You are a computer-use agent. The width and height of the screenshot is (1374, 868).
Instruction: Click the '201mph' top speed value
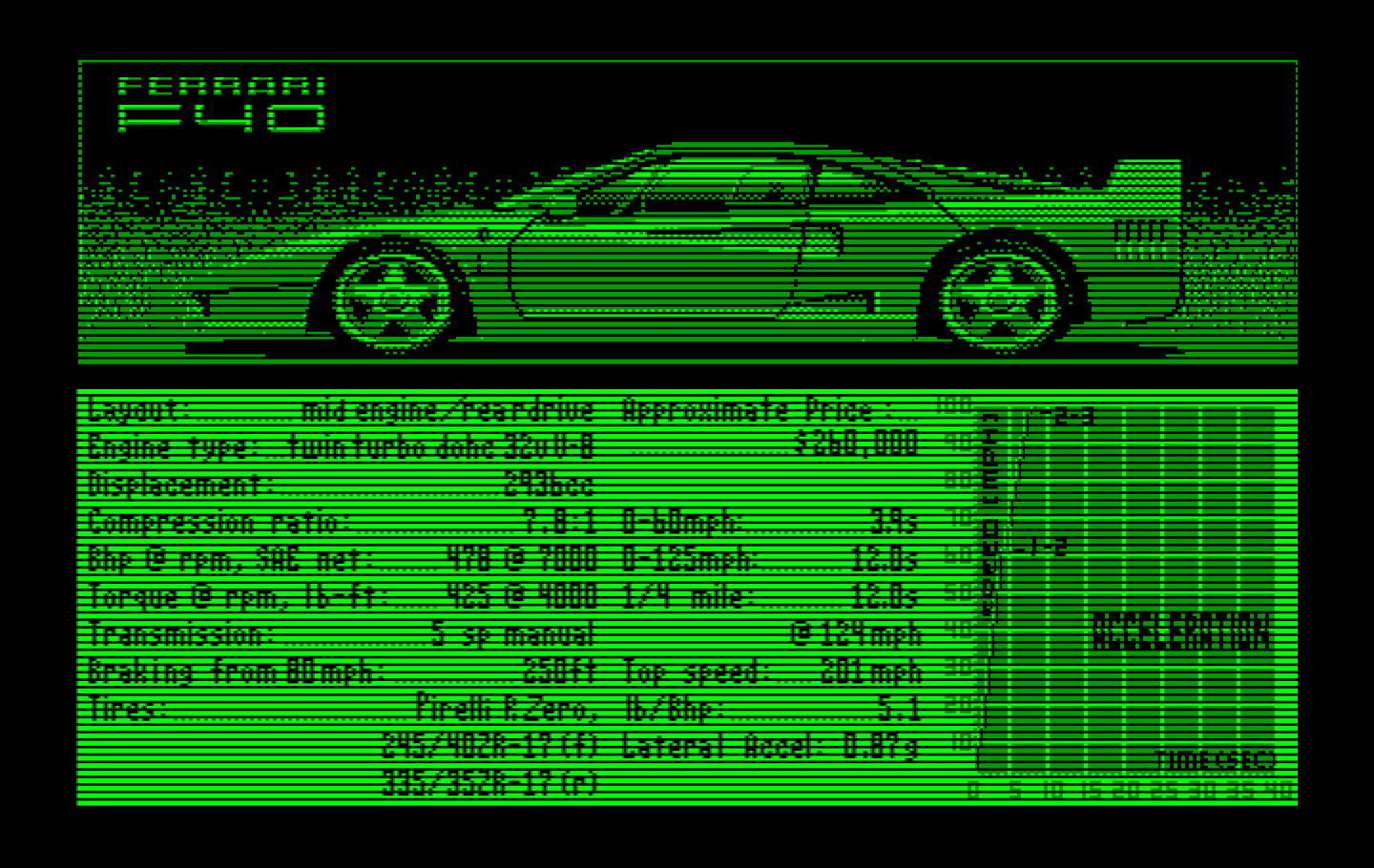click(x=871, y=672)
